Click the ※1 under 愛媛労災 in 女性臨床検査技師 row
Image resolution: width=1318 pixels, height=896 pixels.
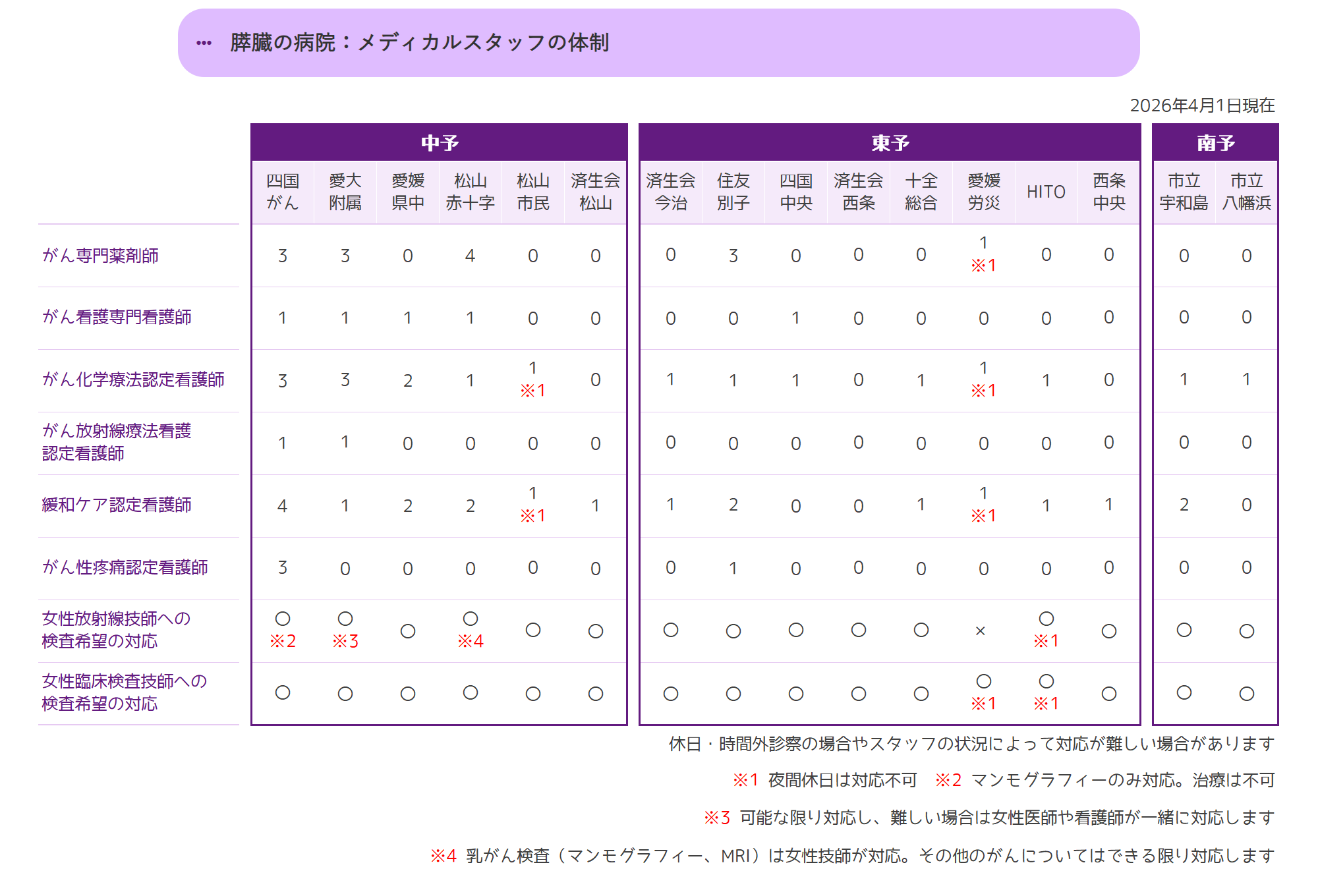[983, 704]
